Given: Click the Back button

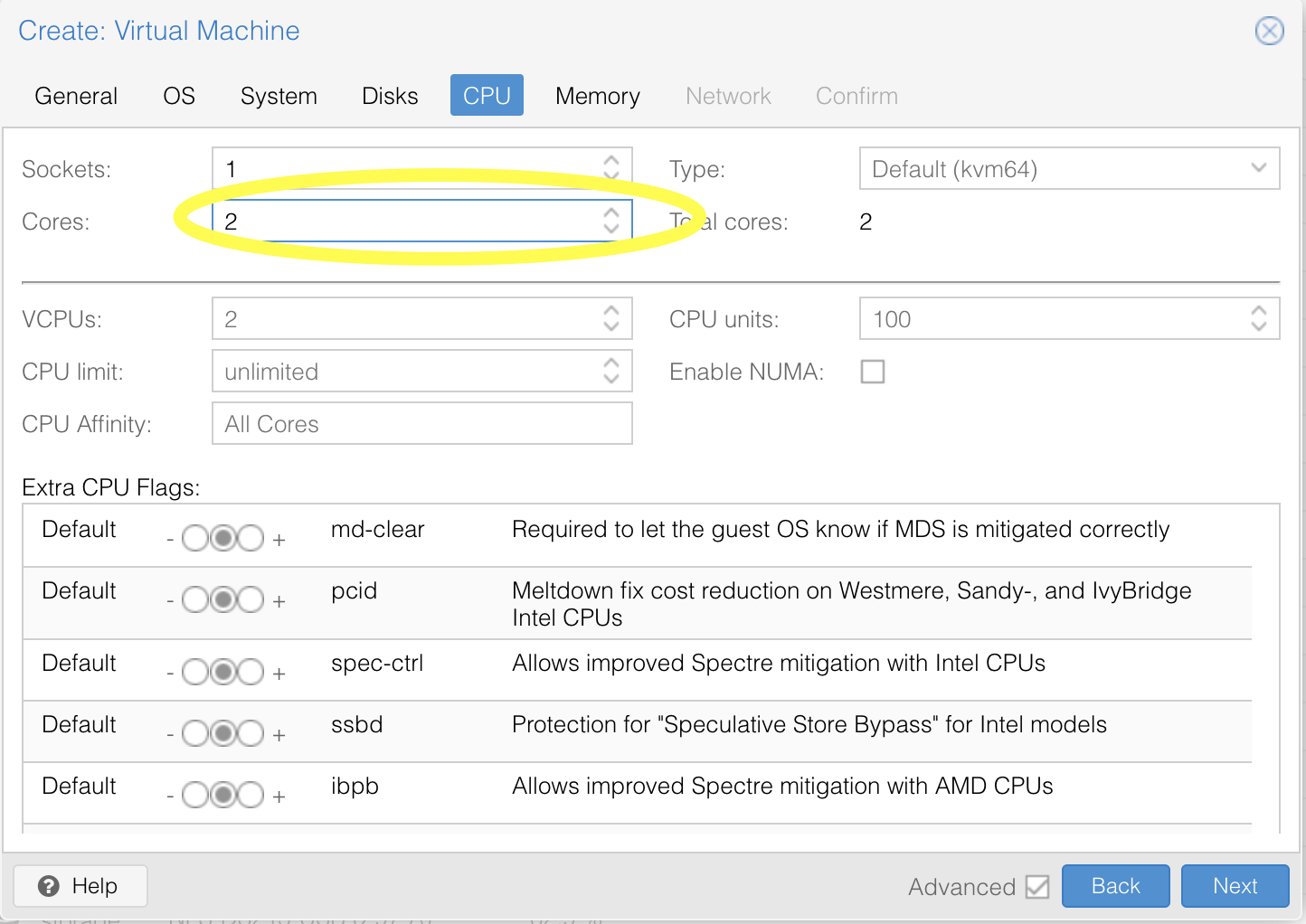Looking at the screenshot, I should tap(1116, 886).
